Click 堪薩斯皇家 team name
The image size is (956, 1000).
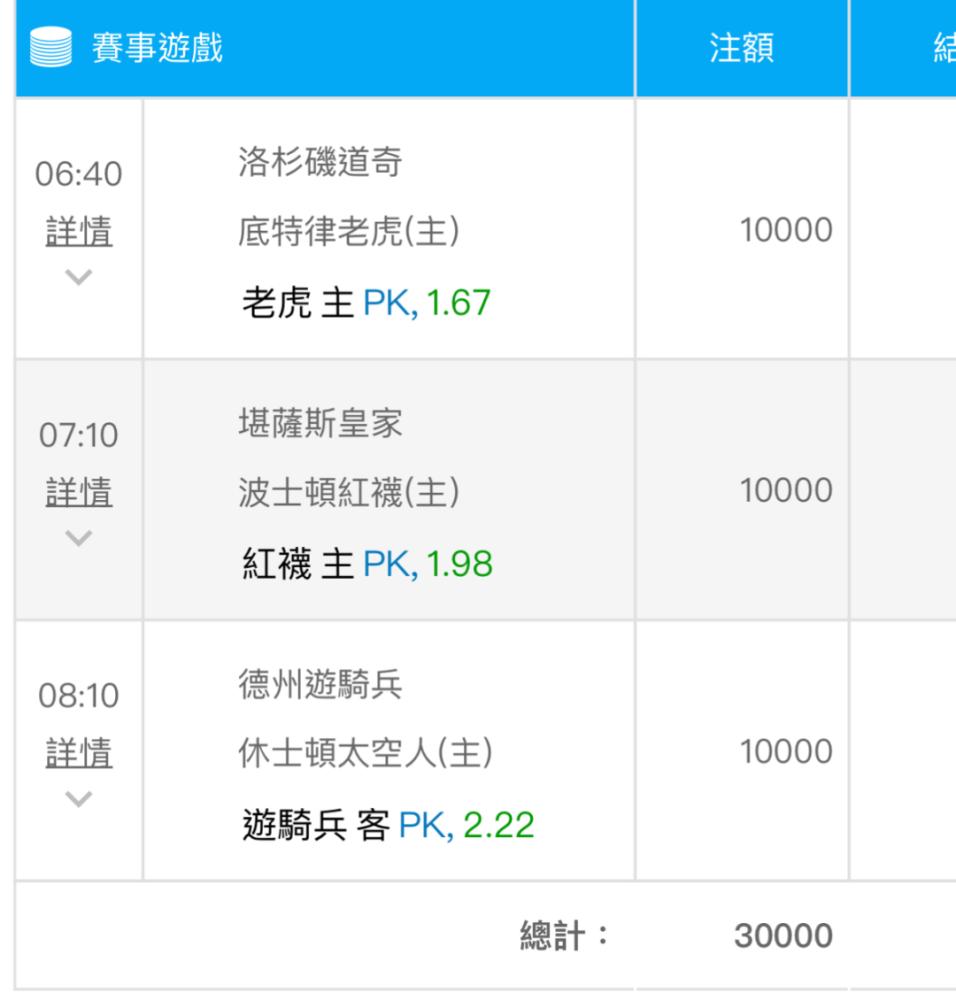click(320, 423)
